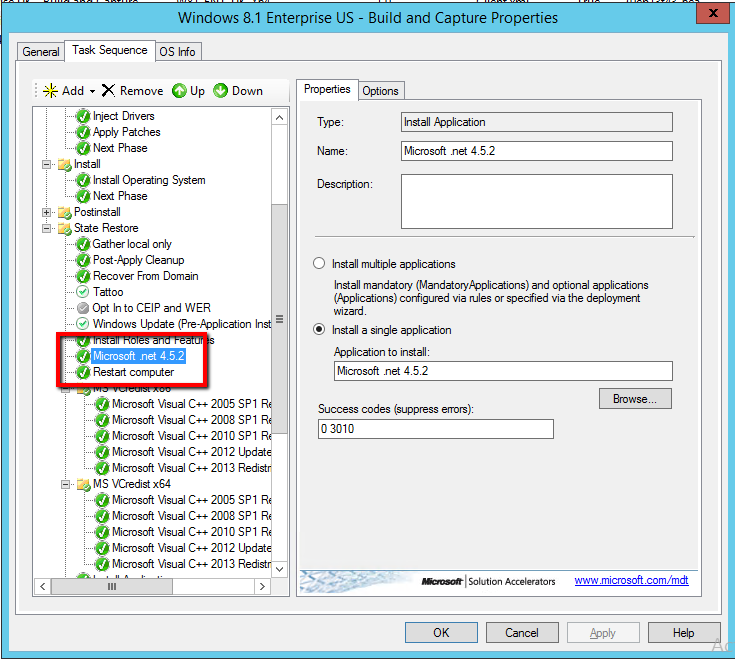
Task: Click checkmark icon beside Restart computer
Action: click(84, 372)
